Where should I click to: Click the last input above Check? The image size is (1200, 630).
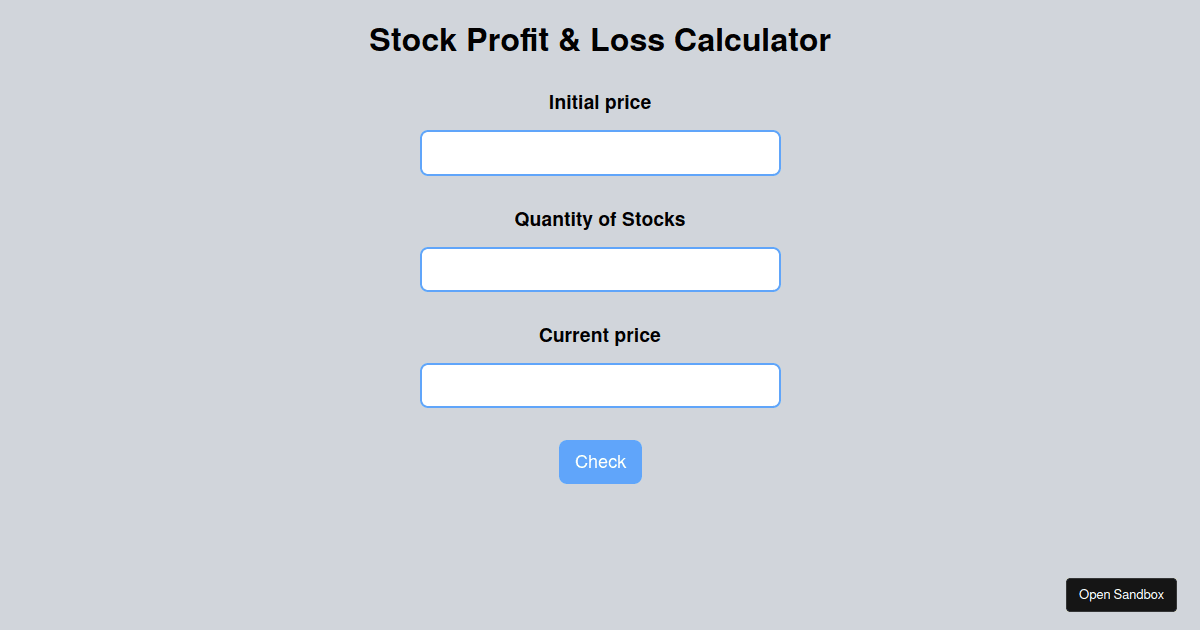pyautogui.click(x=600, y=386)
